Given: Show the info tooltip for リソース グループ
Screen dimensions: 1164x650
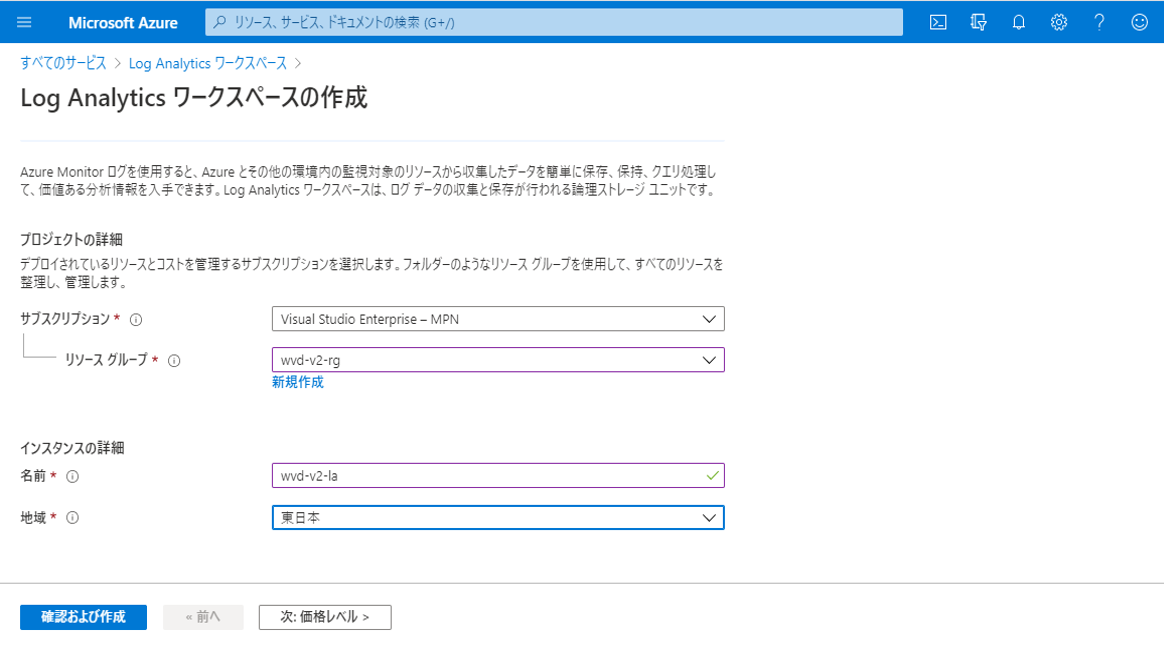Looking at the screenshot, I should coord(175,359).
